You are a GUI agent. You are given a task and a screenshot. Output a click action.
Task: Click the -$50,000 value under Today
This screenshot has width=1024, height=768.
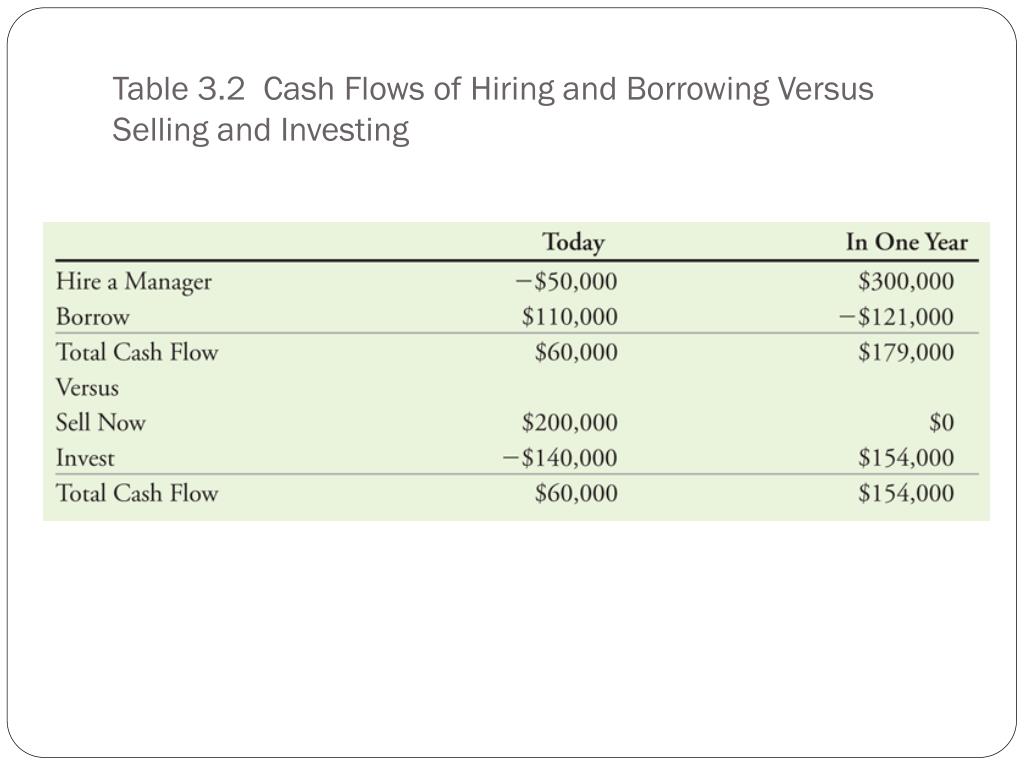[566, 281]
